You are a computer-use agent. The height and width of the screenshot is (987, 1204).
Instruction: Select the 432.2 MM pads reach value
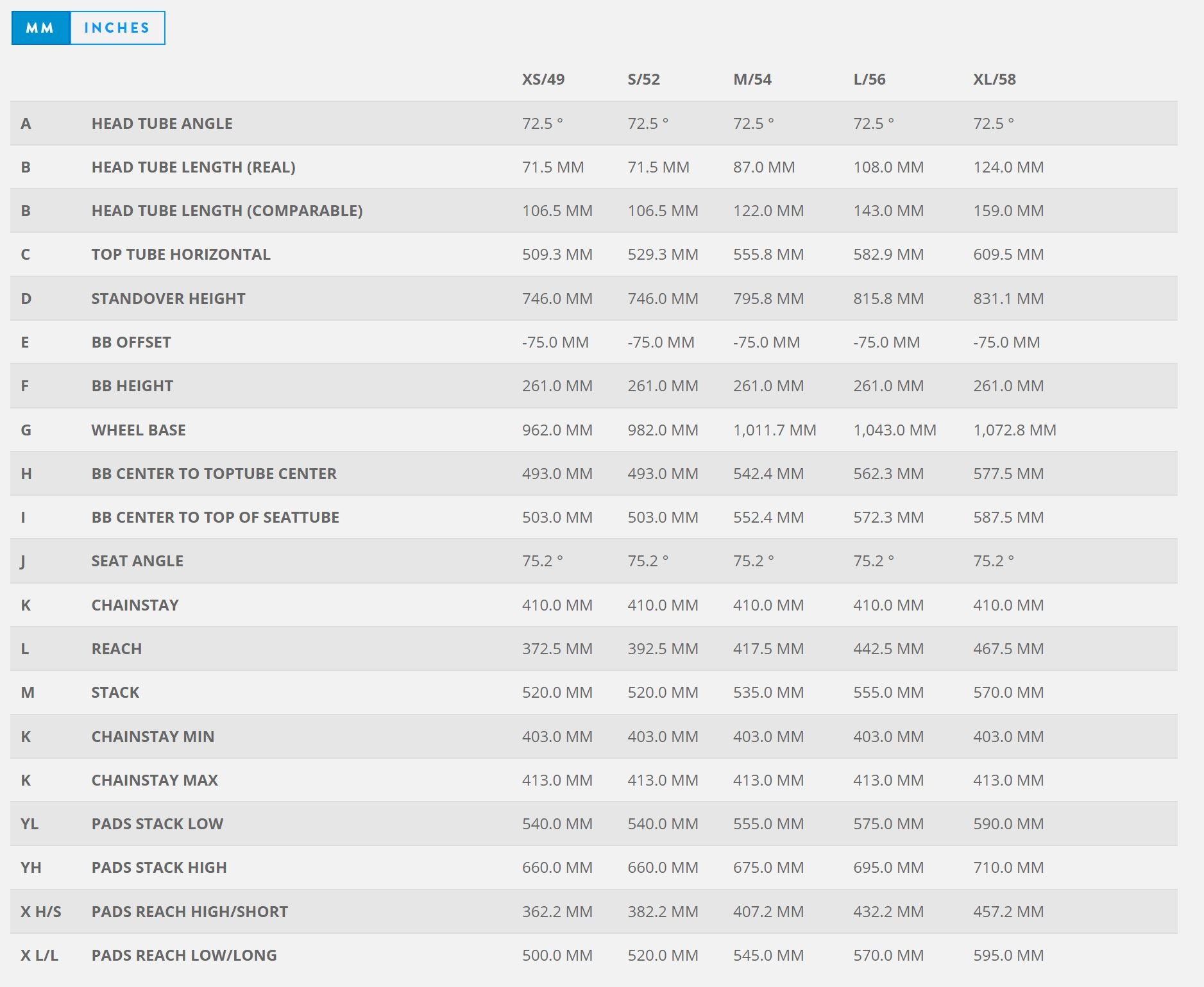click(x=888, y=911)
